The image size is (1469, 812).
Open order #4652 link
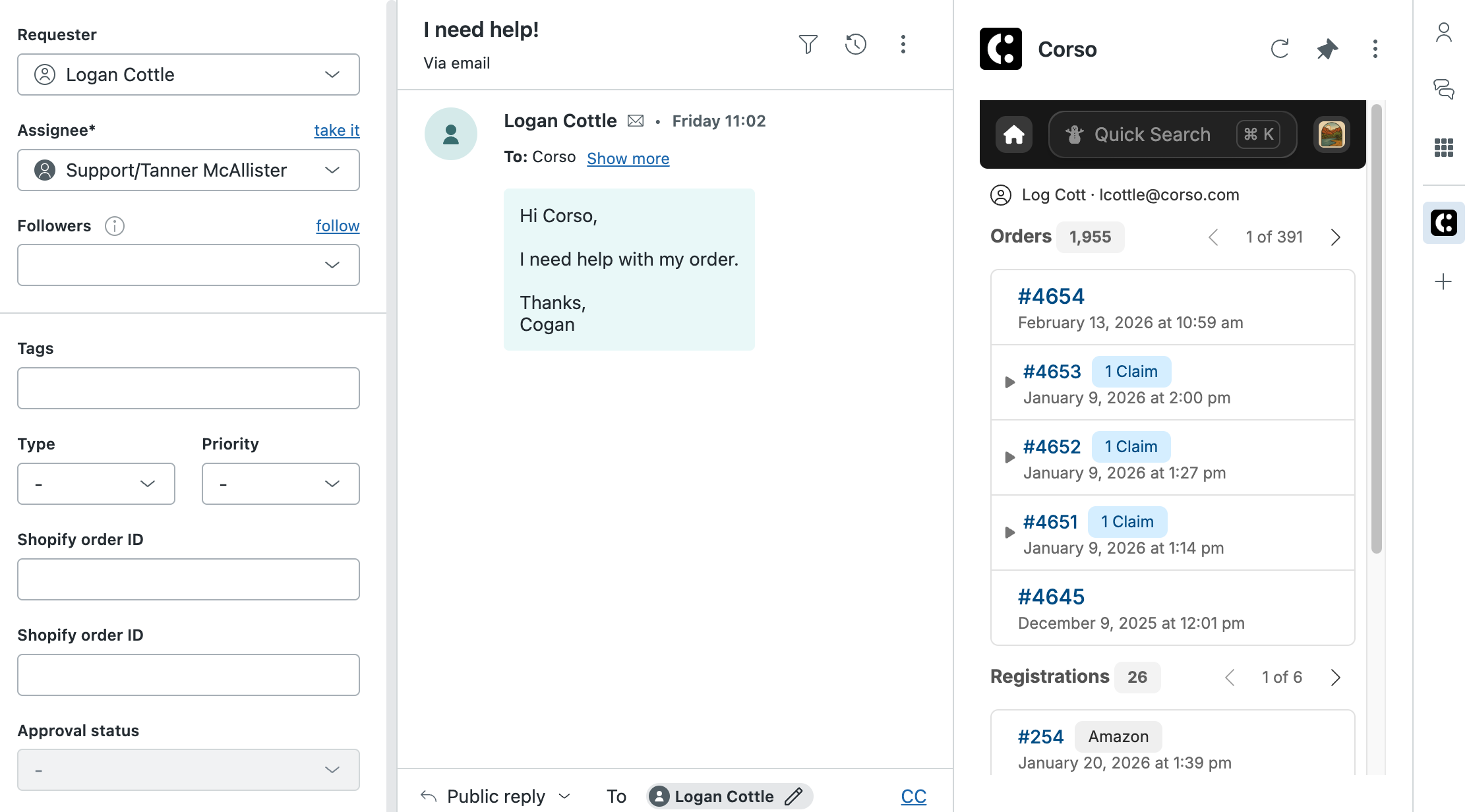click(1052, 447)
